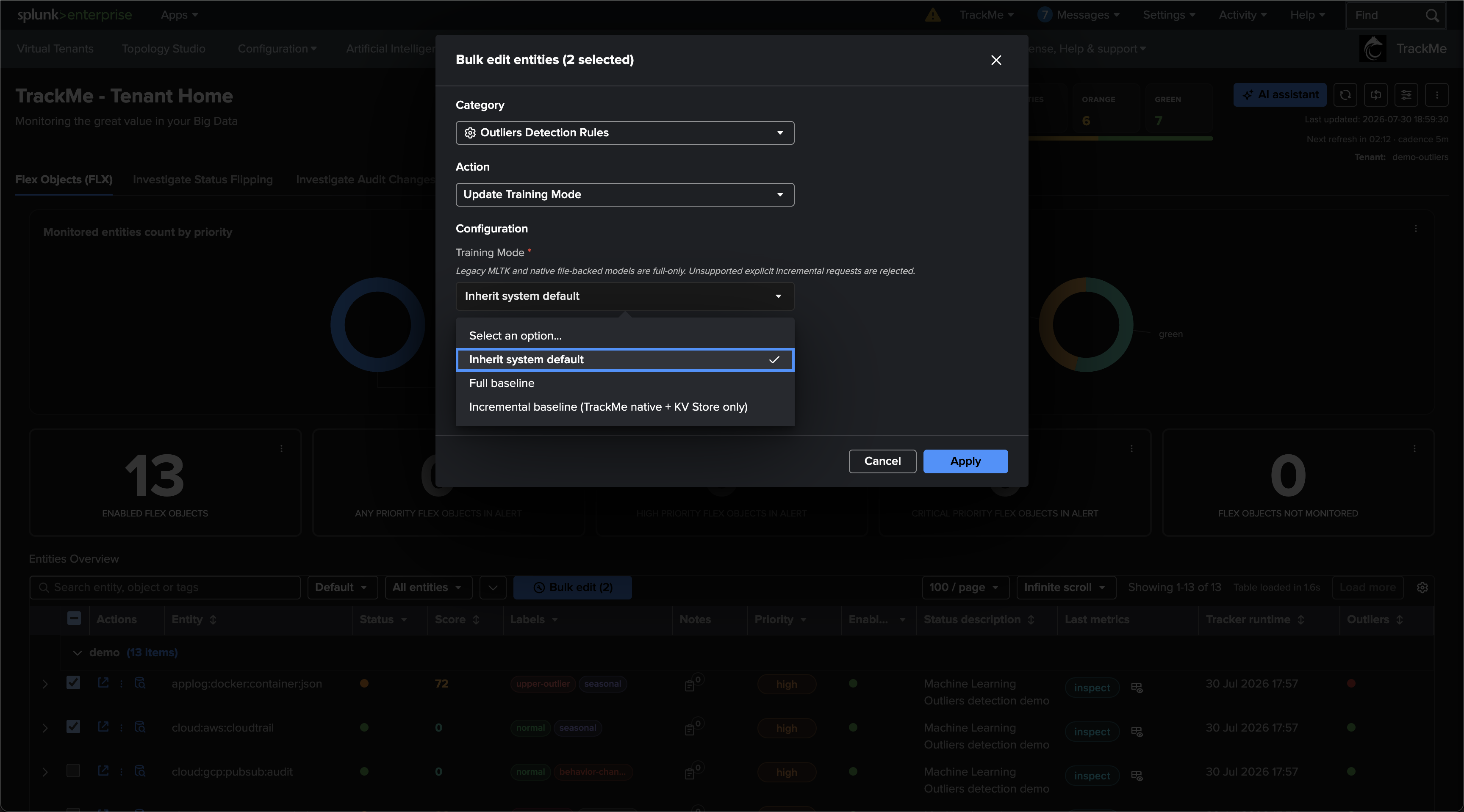The height and width of the screenshot is (812, 1464).
Task: Open the Action dropdown showing Update Training Mode
Action: [624, 195]
